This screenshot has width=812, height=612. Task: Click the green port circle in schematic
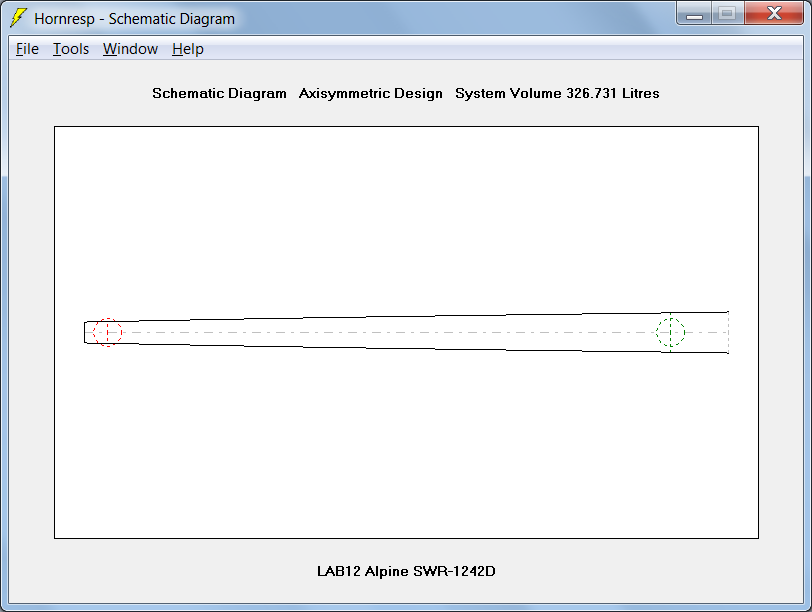coord(671,332)
